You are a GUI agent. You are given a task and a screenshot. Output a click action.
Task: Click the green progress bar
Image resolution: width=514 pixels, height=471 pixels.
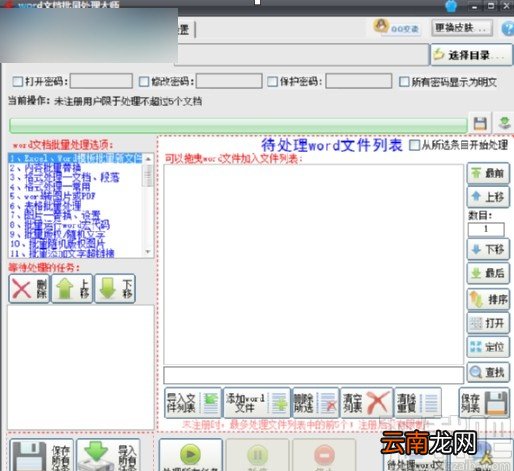coord(238,125)
